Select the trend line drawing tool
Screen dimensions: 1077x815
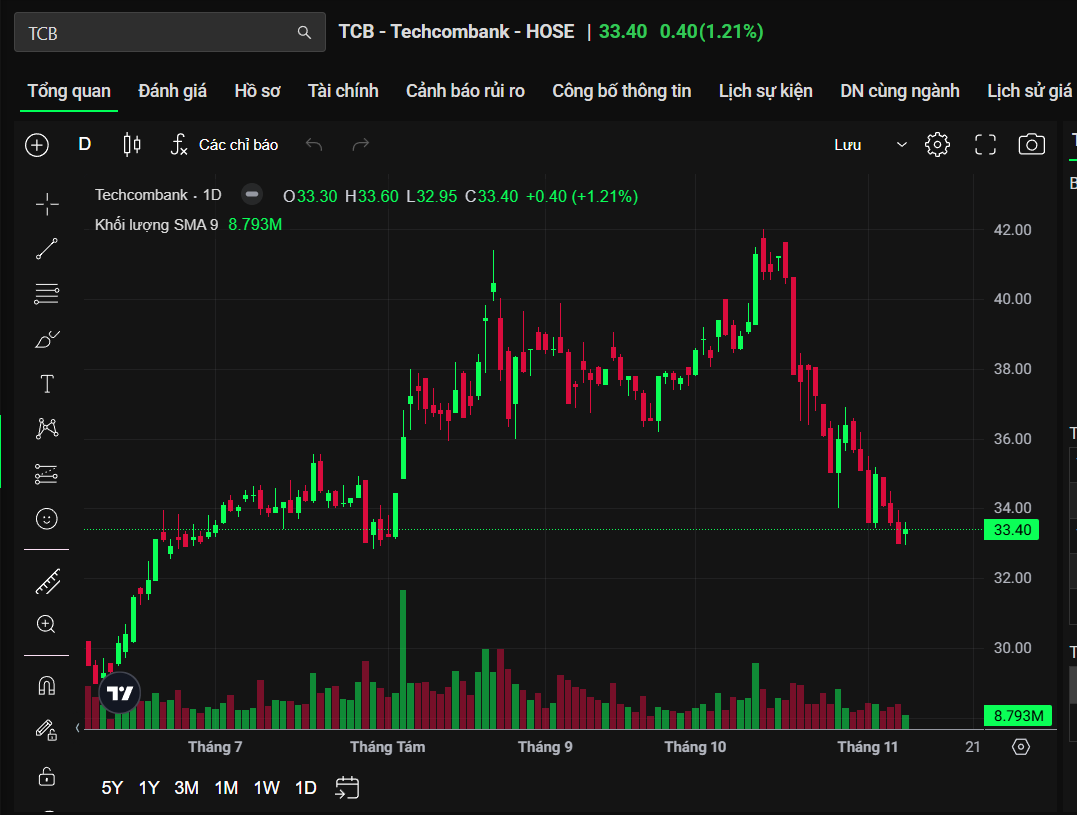coord(47,249)
